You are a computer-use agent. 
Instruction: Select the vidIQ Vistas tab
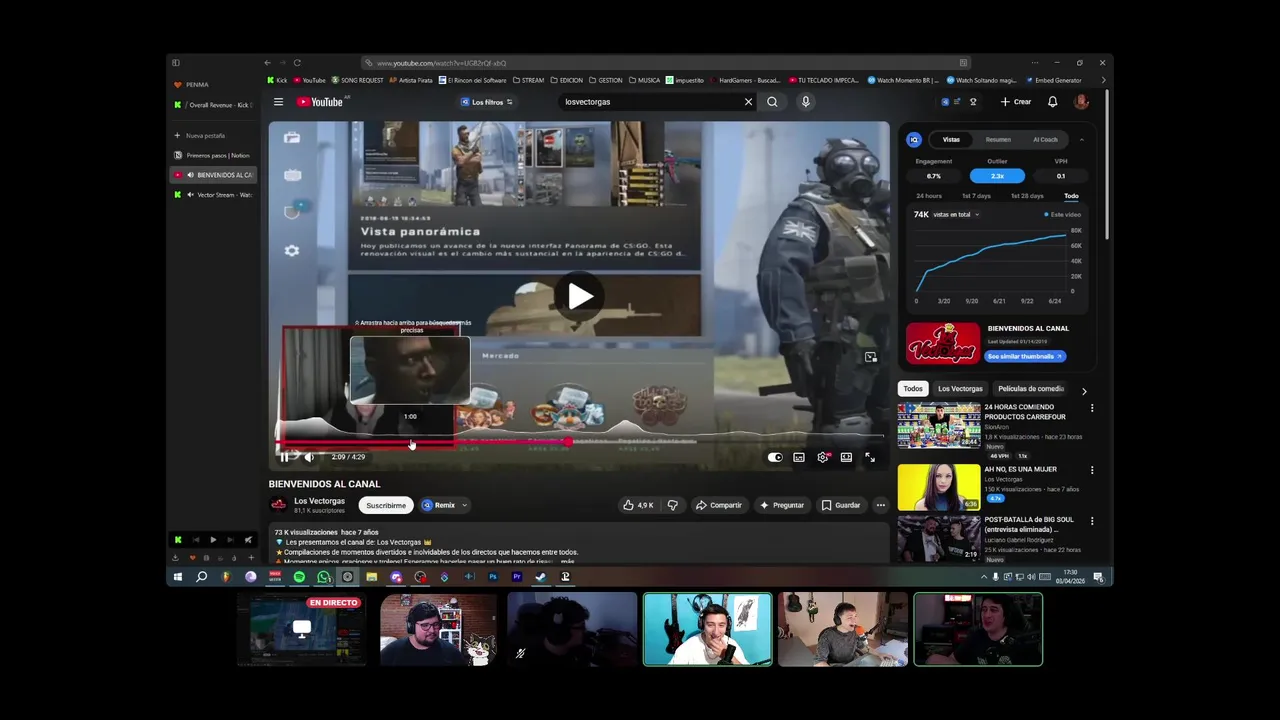tap(951, 140)
